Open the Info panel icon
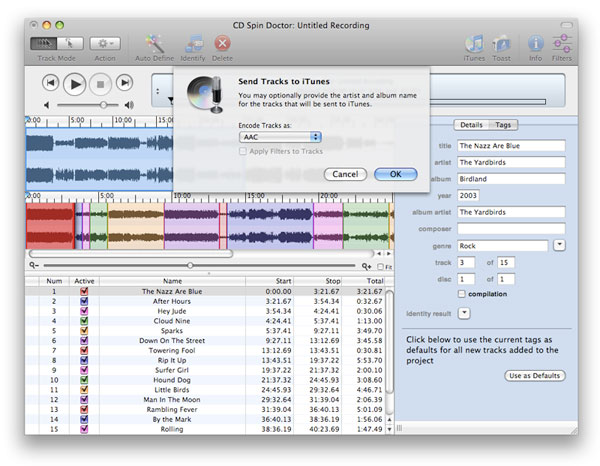This screenshot has width=600, height=466. (x=536, y=43)
